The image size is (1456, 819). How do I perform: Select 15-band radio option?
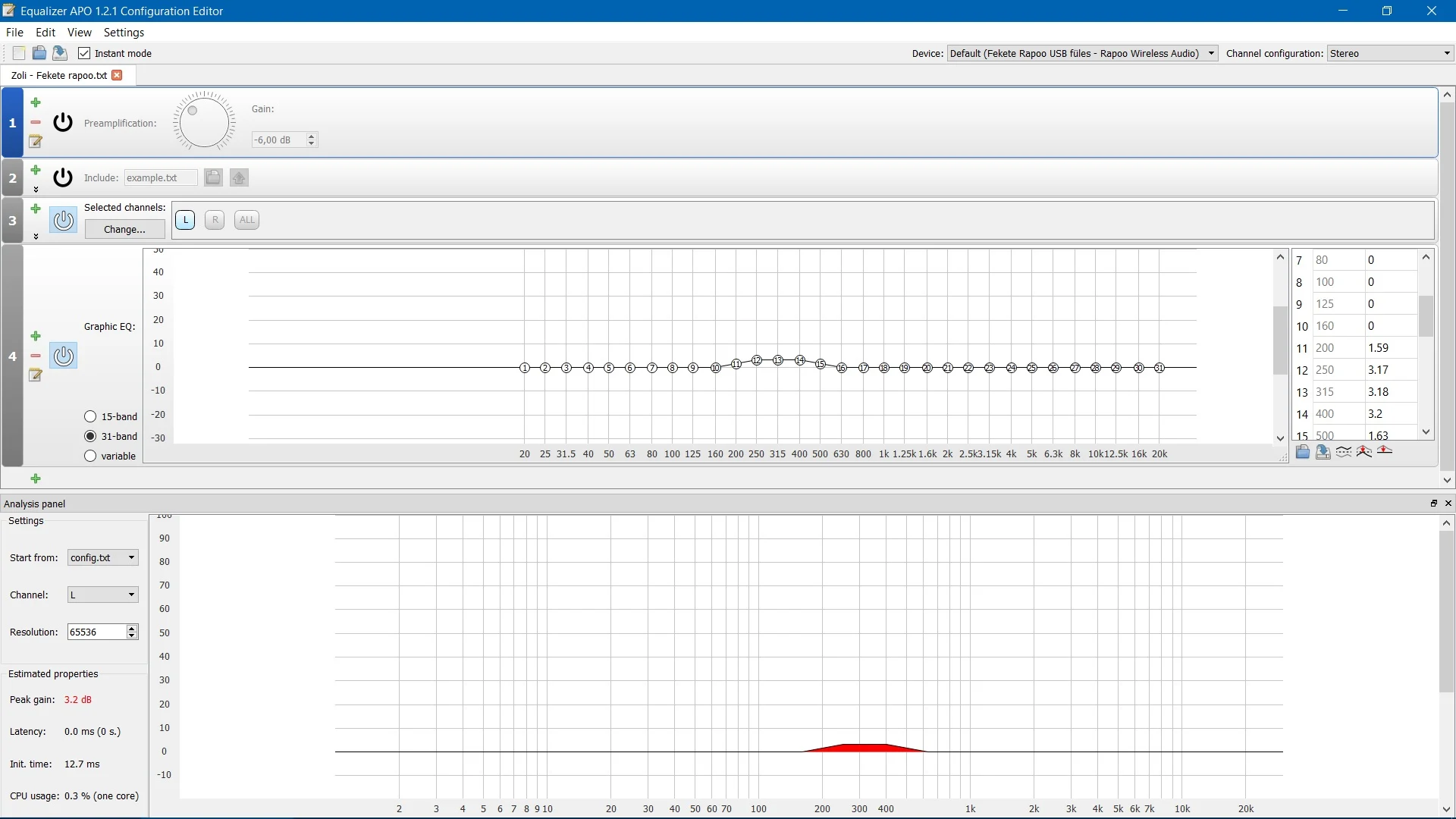(90, 416)
